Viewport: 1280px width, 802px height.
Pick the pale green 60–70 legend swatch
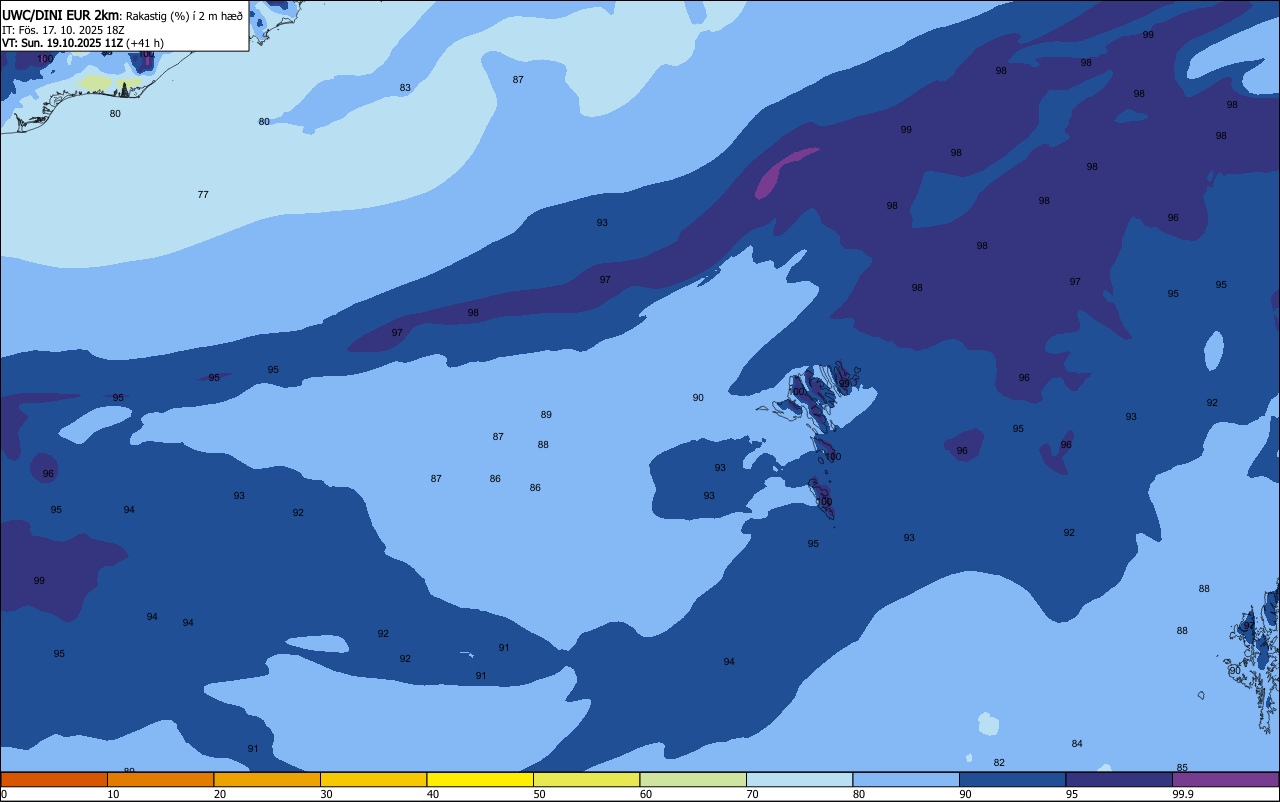(693, 779)
